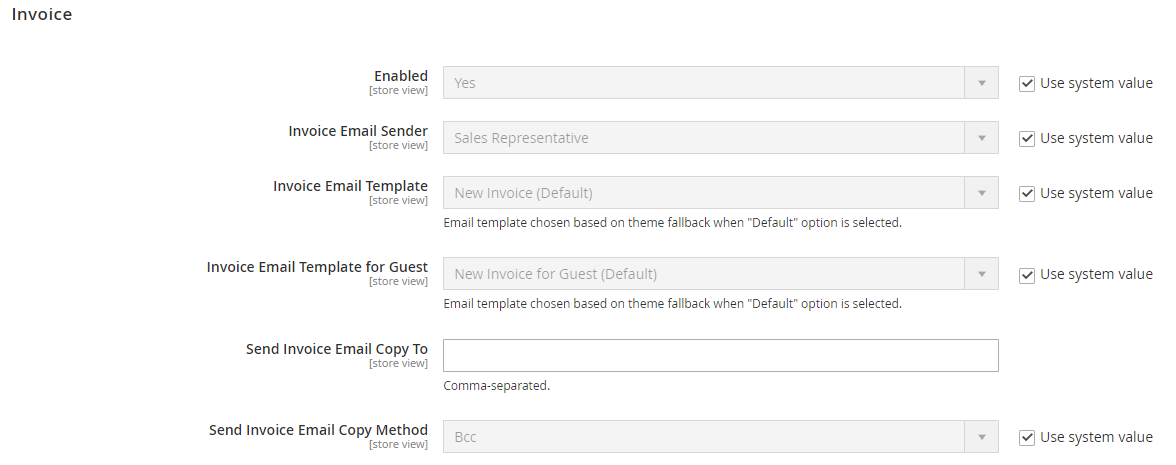The image size is (1176, 465).
Task: Click the Invoice Email Sender label
Action: pos(358,130)
